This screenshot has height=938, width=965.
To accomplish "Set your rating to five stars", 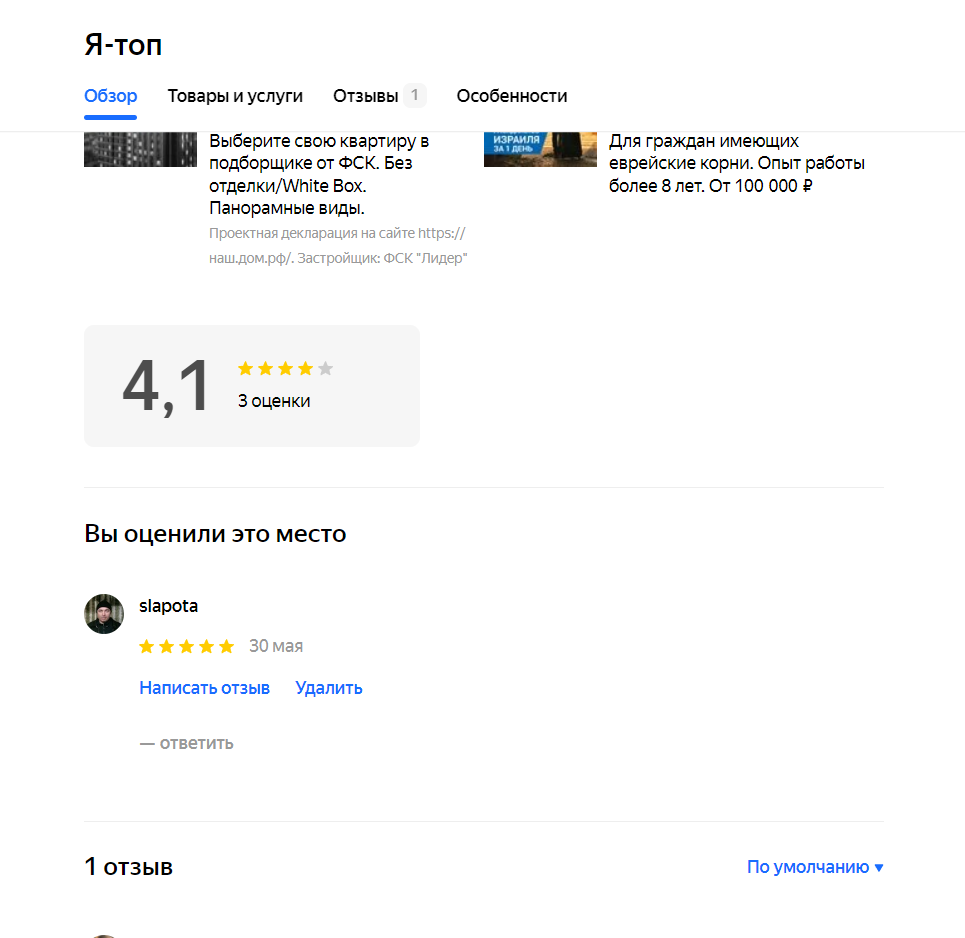I will point(226,646).
